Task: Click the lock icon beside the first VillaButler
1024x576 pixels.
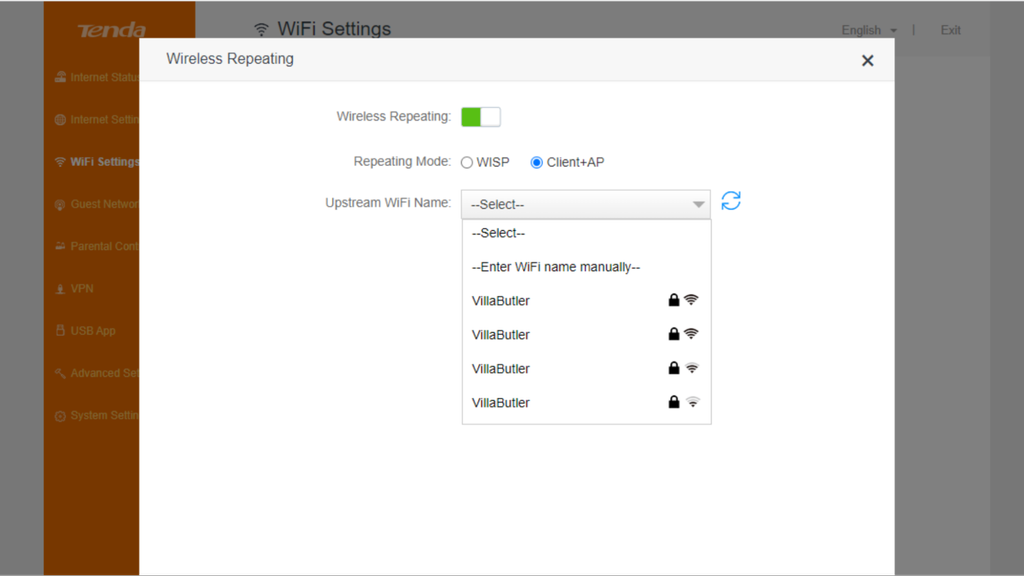Action: click(x=672, y=300)
